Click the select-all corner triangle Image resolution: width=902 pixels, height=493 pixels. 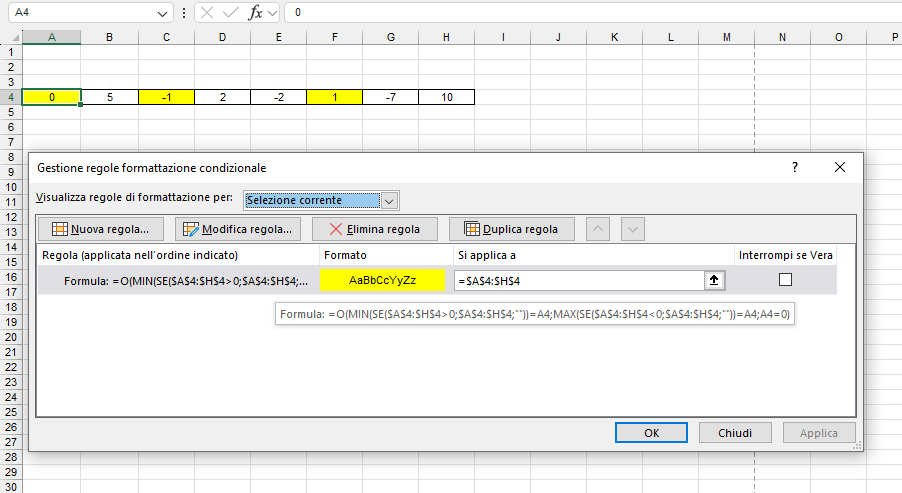pos(15,37)
